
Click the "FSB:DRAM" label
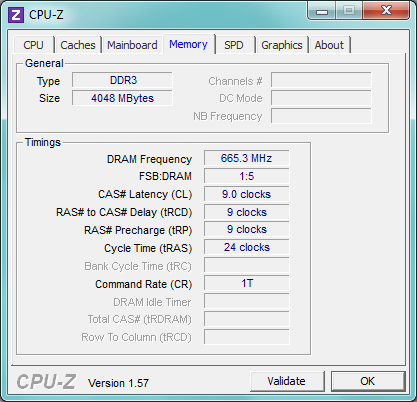(x=165, y=176)
